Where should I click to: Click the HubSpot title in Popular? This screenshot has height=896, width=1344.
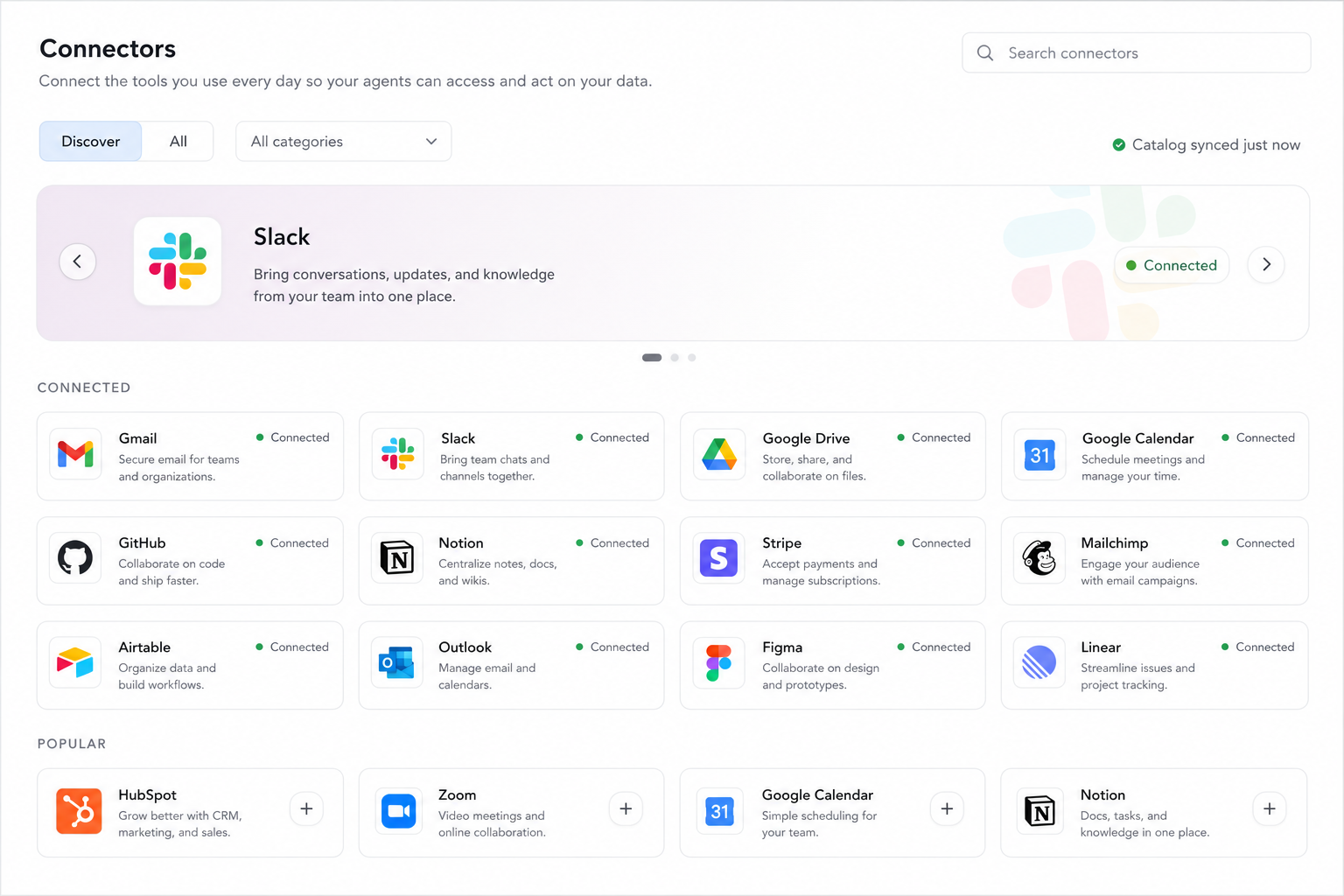point(148,794)
